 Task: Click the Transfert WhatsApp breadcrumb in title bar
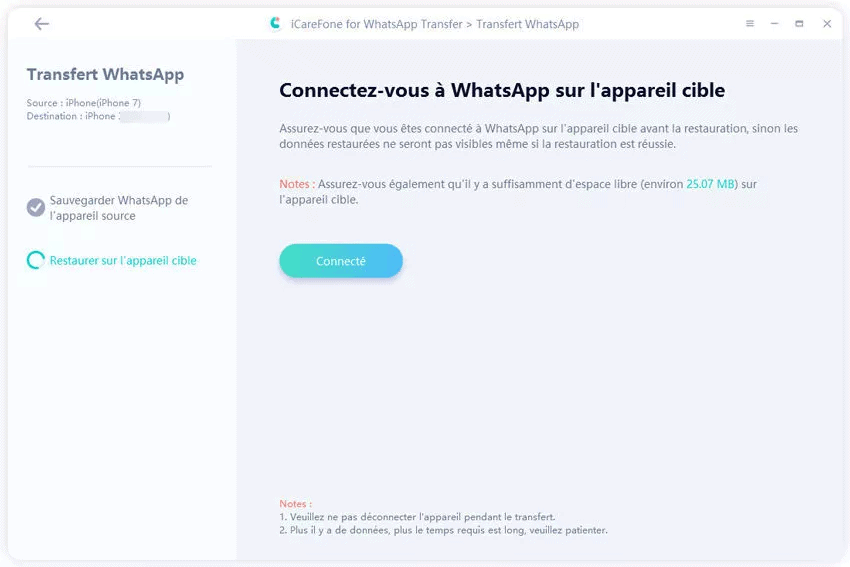point(527,24)
